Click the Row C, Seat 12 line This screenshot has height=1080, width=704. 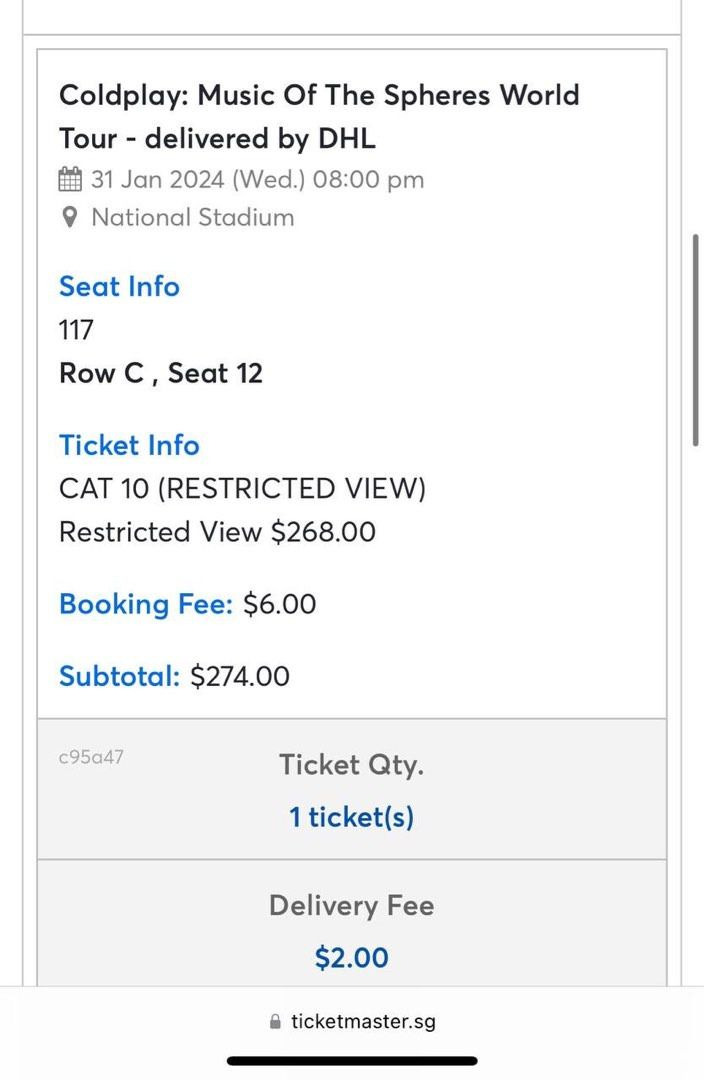161,373
